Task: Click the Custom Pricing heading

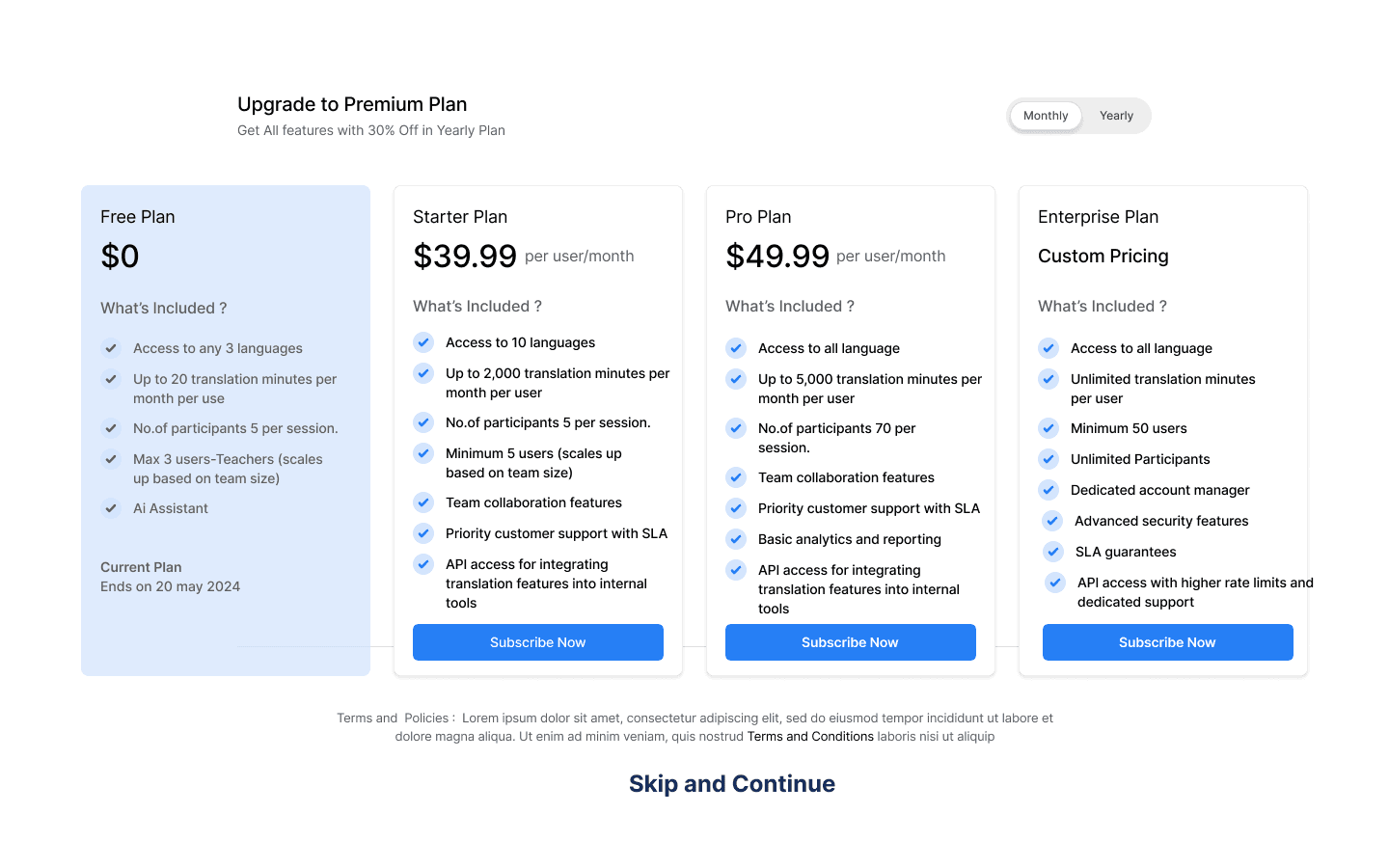Action: pos(1103,257)
